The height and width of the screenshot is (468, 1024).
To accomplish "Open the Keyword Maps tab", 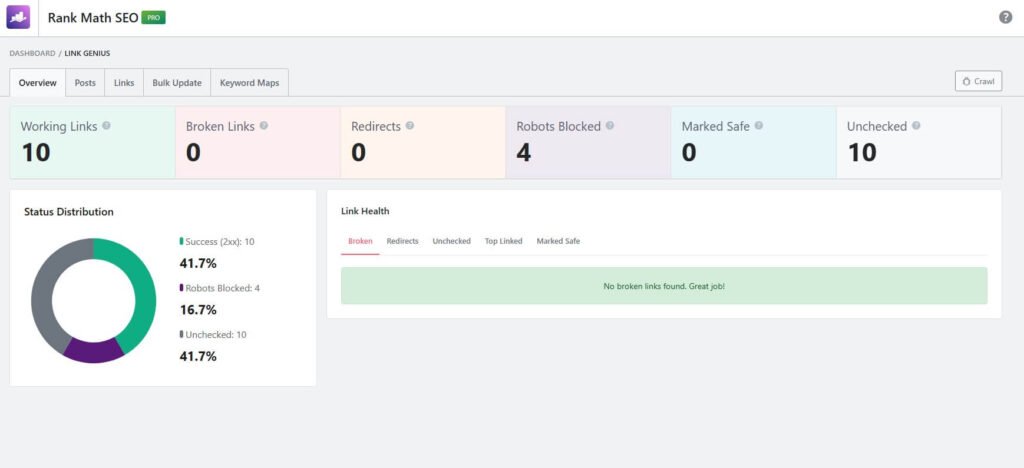I will pos(249,83).
